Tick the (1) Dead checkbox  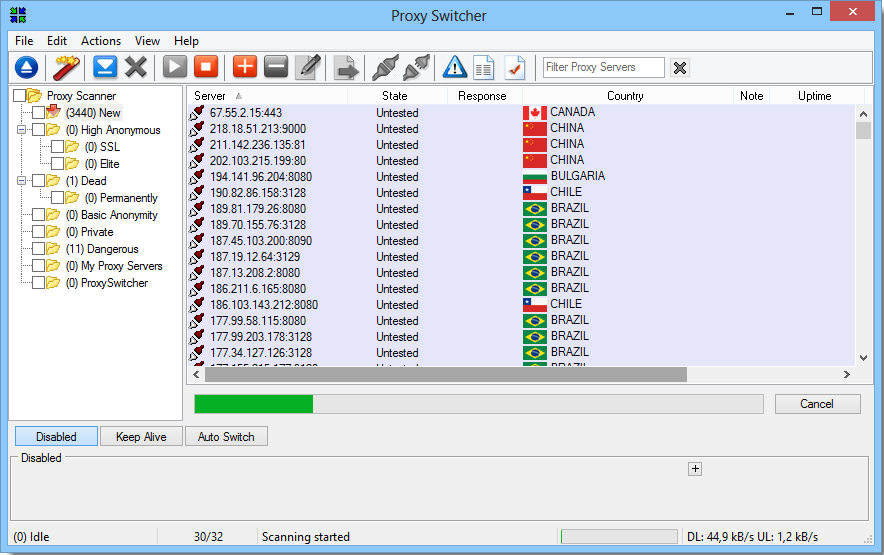coord(38,180)
